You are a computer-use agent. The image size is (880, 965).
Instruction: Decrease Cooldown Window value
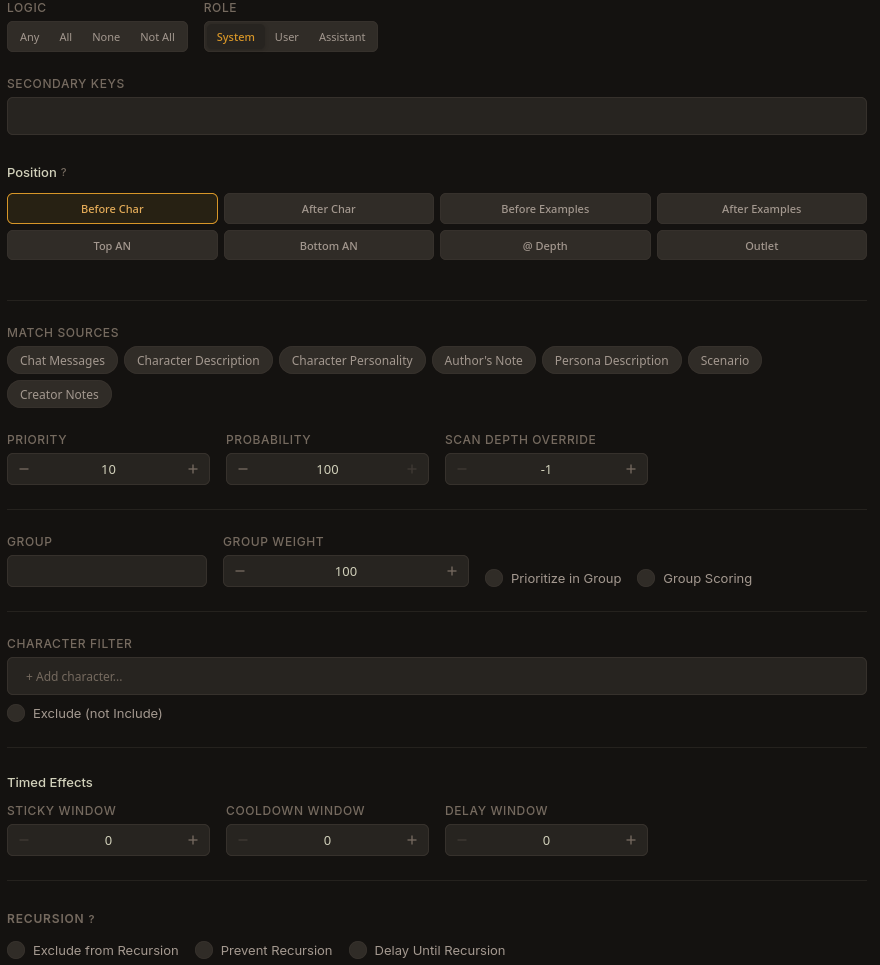tap(243, 840)
